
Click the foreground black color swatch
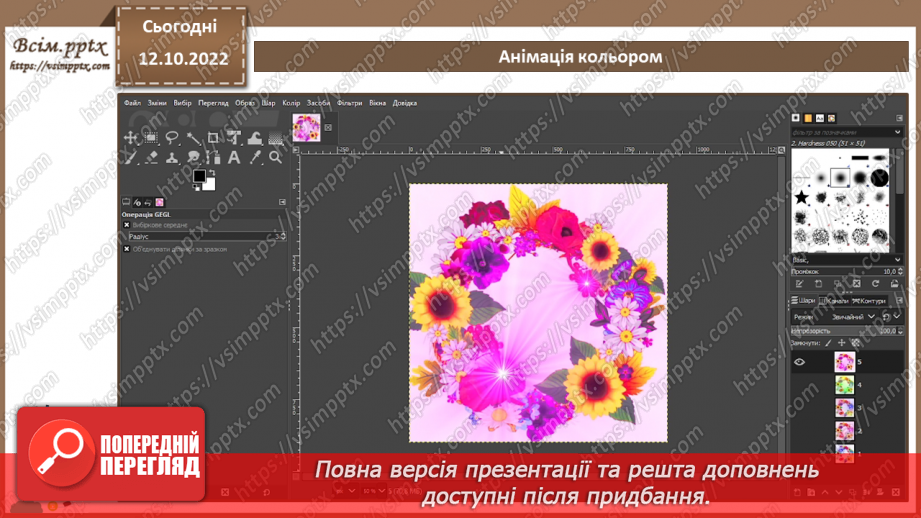coord(199,176)
